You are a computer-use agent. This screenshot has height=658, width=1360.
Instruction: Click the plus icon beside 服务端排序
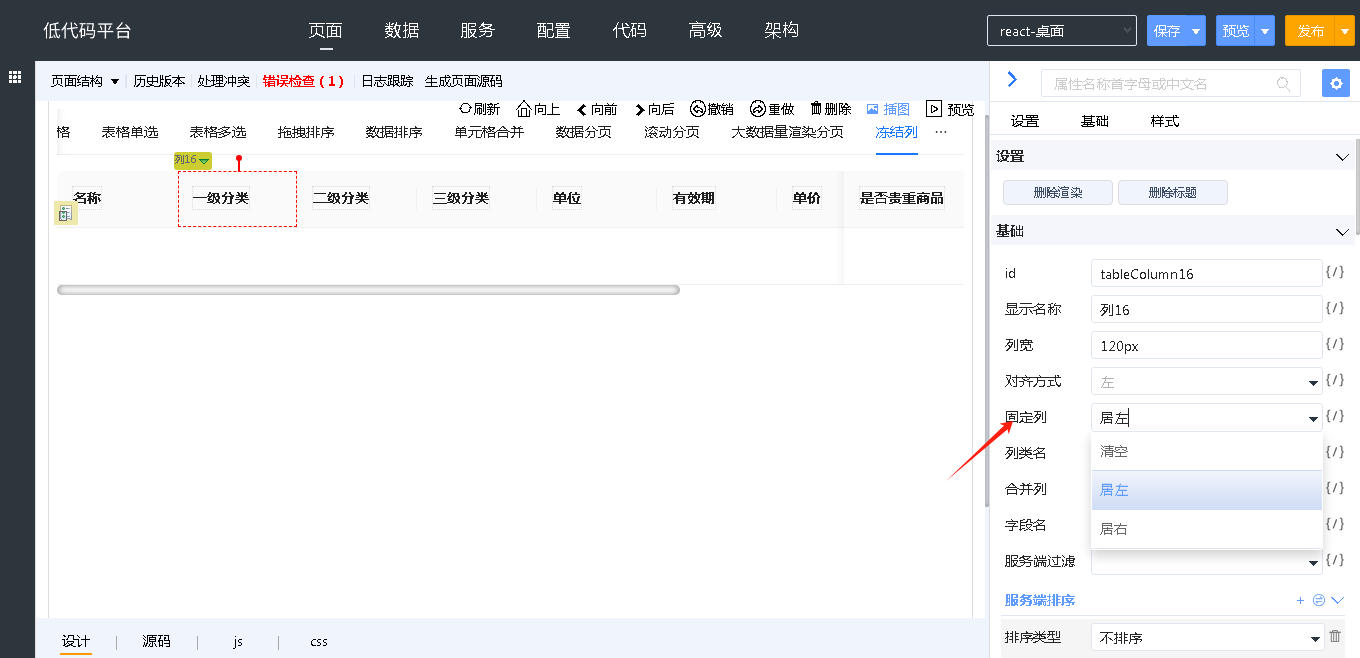[1301, 600]
